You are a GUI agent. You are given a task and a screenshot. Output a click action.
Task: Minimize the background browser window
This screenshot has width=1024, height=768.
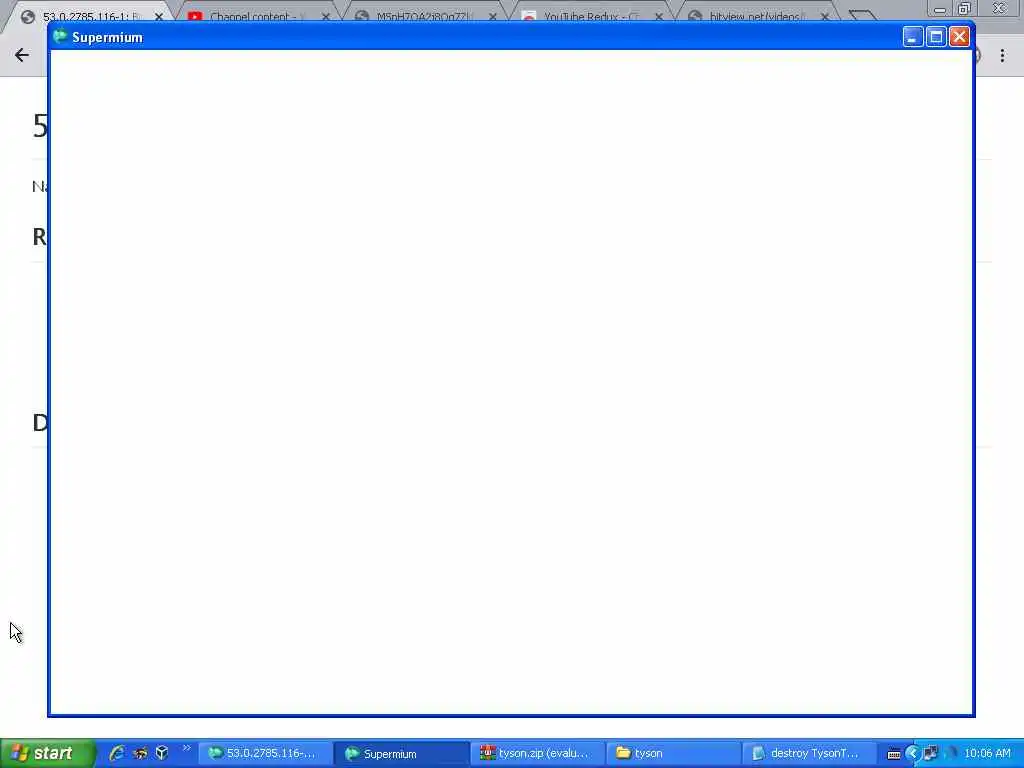(940, 9)
